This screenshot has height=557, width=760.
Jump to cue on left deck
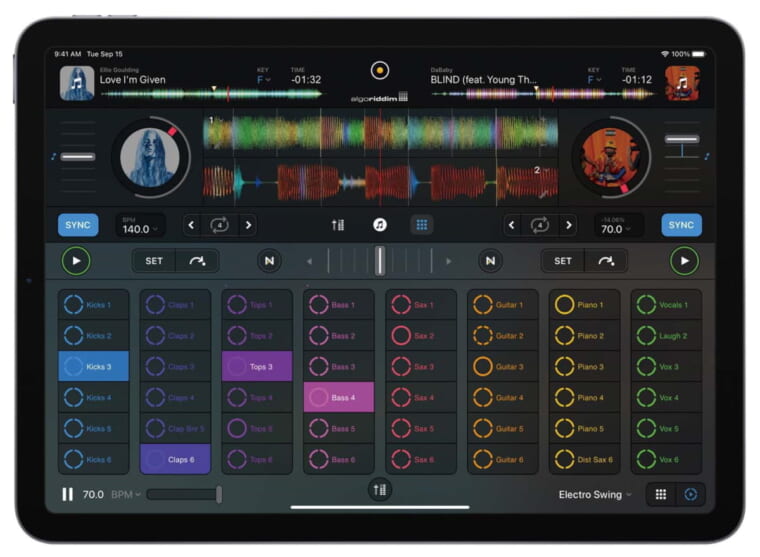[197, 261]
